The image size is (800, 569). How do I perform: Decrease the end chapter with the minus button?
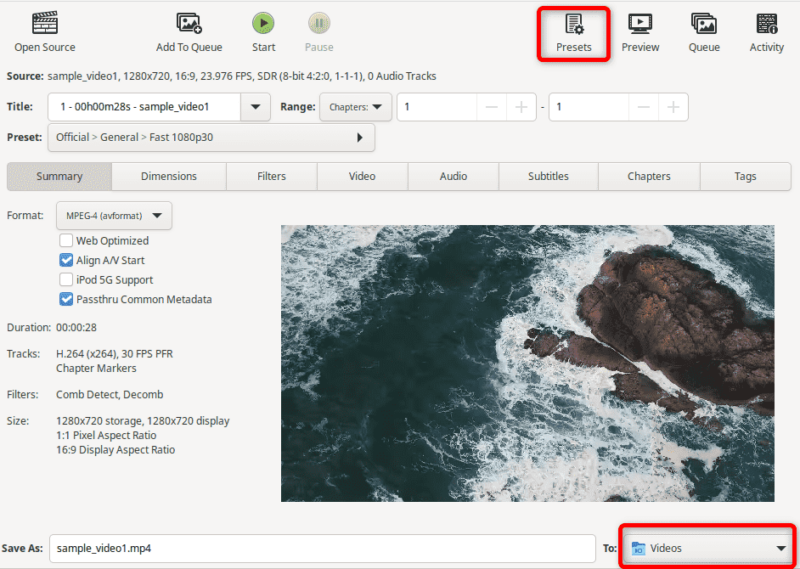click(x=643, y=107)
